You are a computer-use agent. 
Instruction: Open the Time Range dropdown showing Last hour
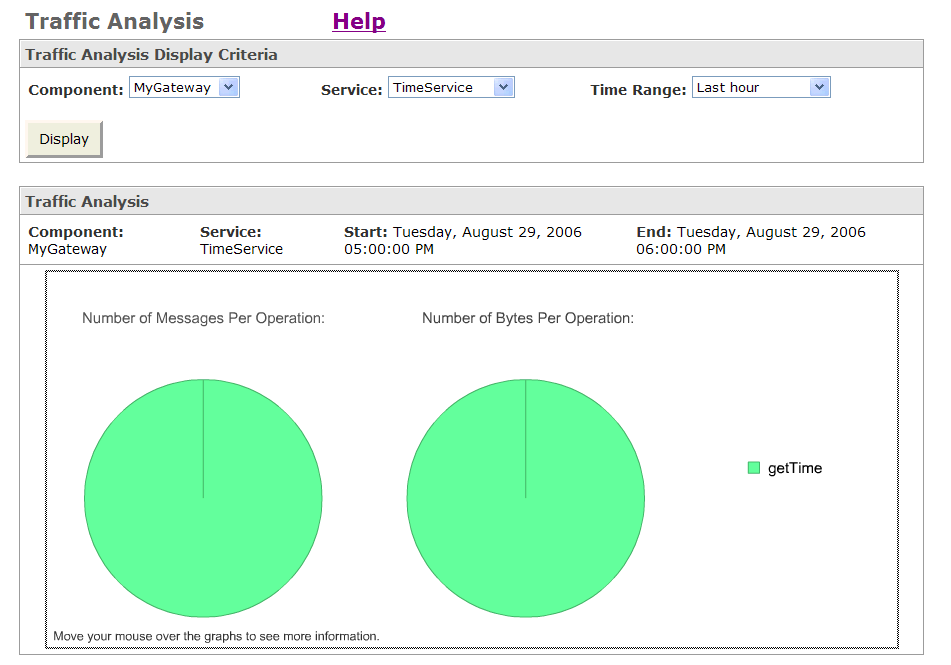point(761,87)
